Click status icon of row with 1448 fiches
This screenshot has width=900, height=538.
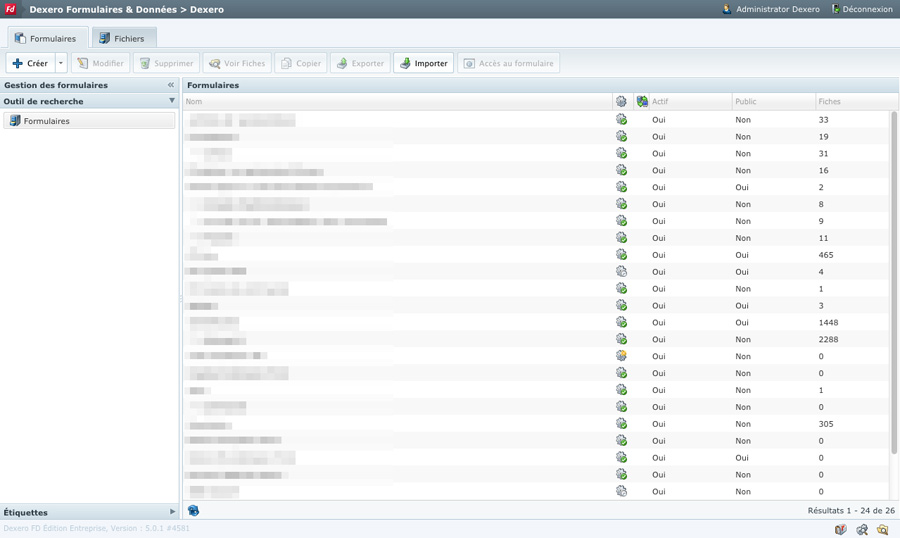coord(621,323)
